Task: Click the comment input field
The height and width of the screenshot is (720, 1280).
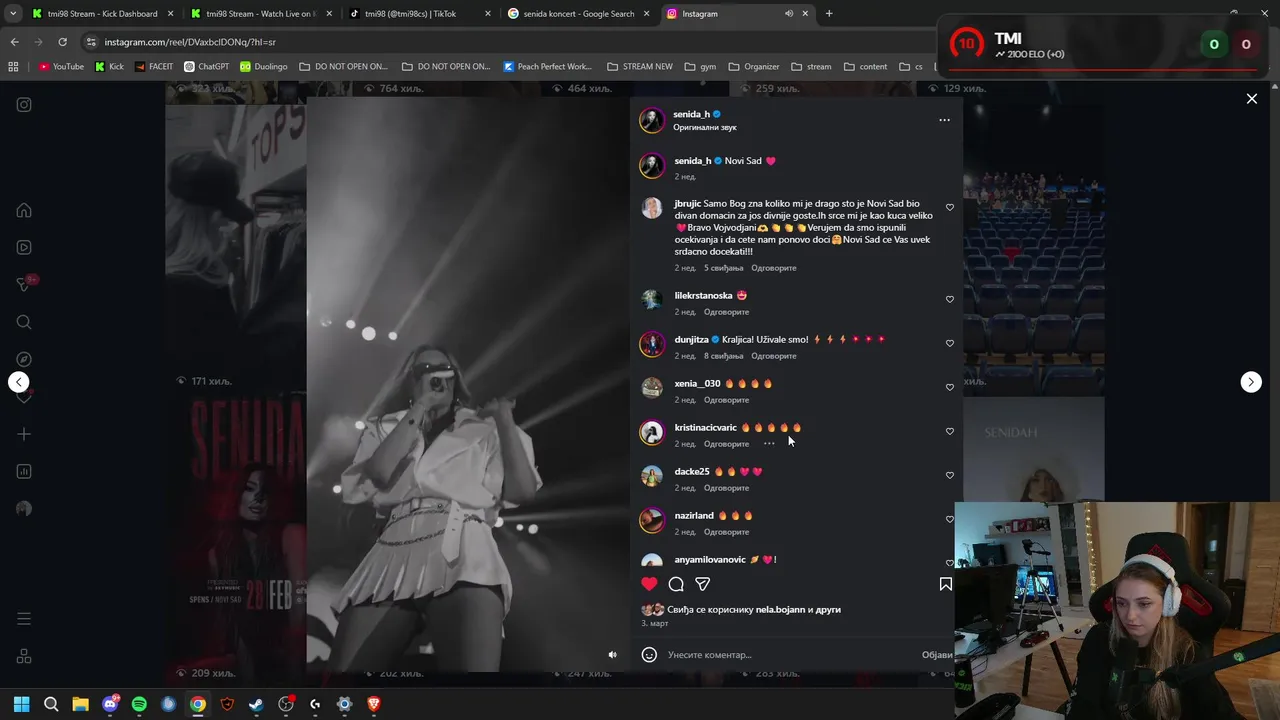Action: pos(790,655)
